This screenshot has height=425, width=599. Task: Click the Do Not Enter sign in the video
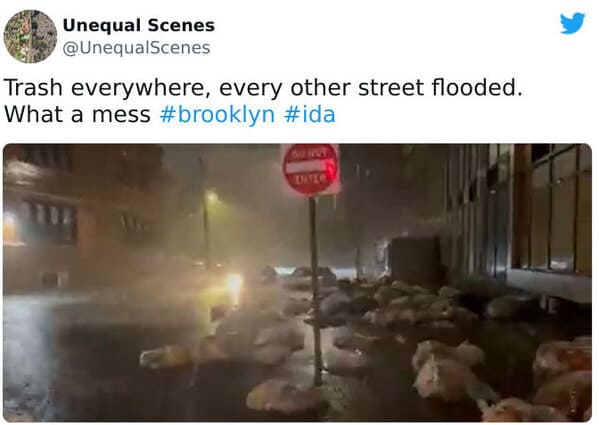(311, 169)
